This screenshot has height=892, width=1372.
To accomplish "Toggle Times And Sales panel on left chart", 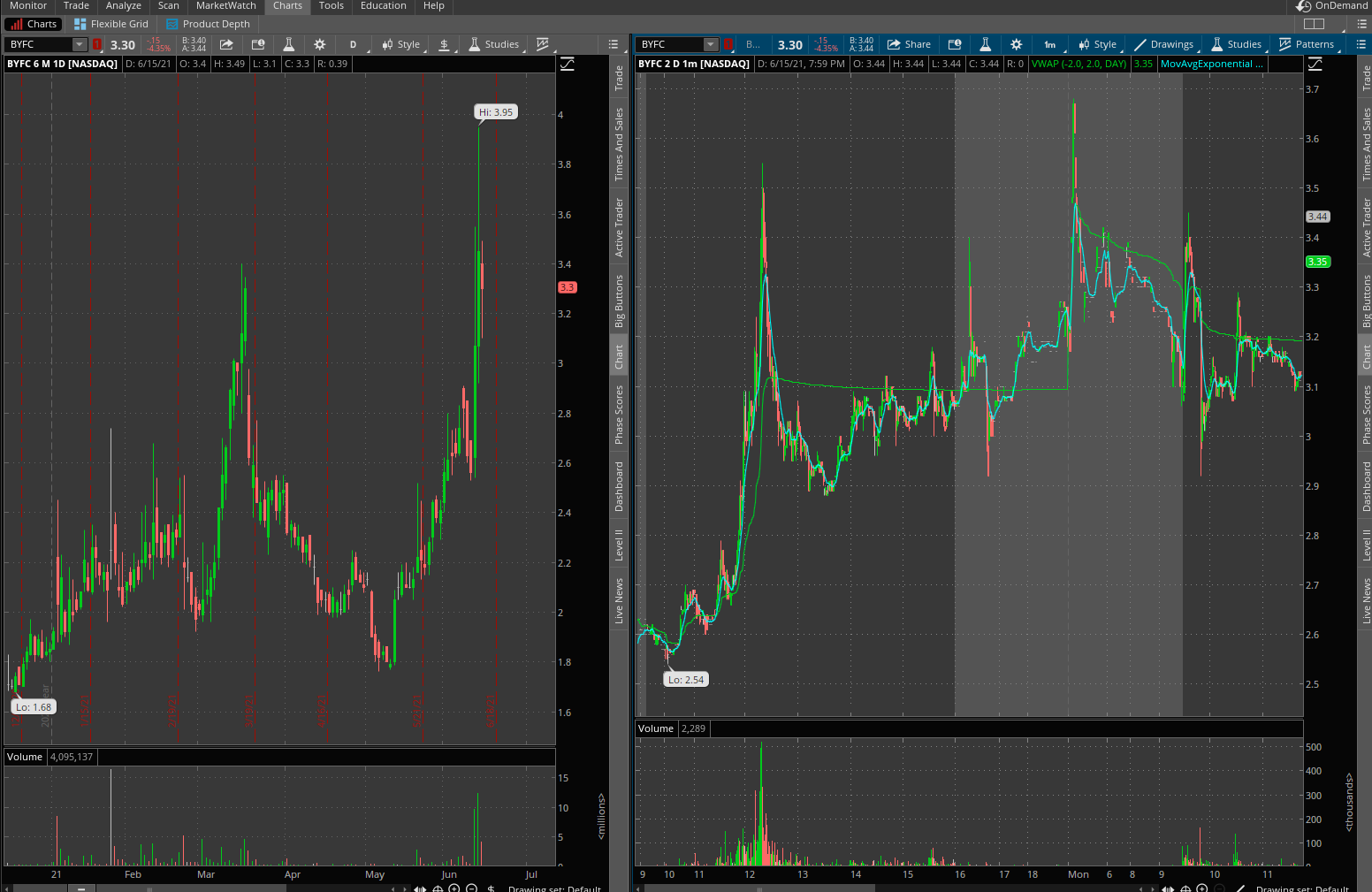I will pos(619,144).
